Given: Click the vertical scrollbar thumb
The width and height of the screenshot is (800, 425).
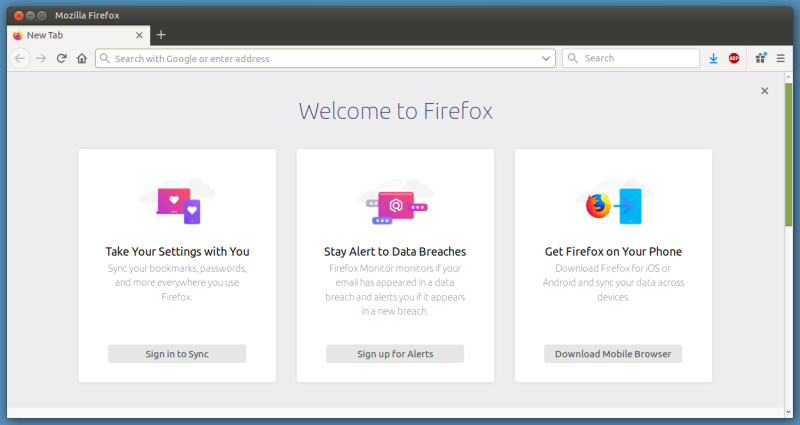Looking at the screenshot, I should pos(788,154).
